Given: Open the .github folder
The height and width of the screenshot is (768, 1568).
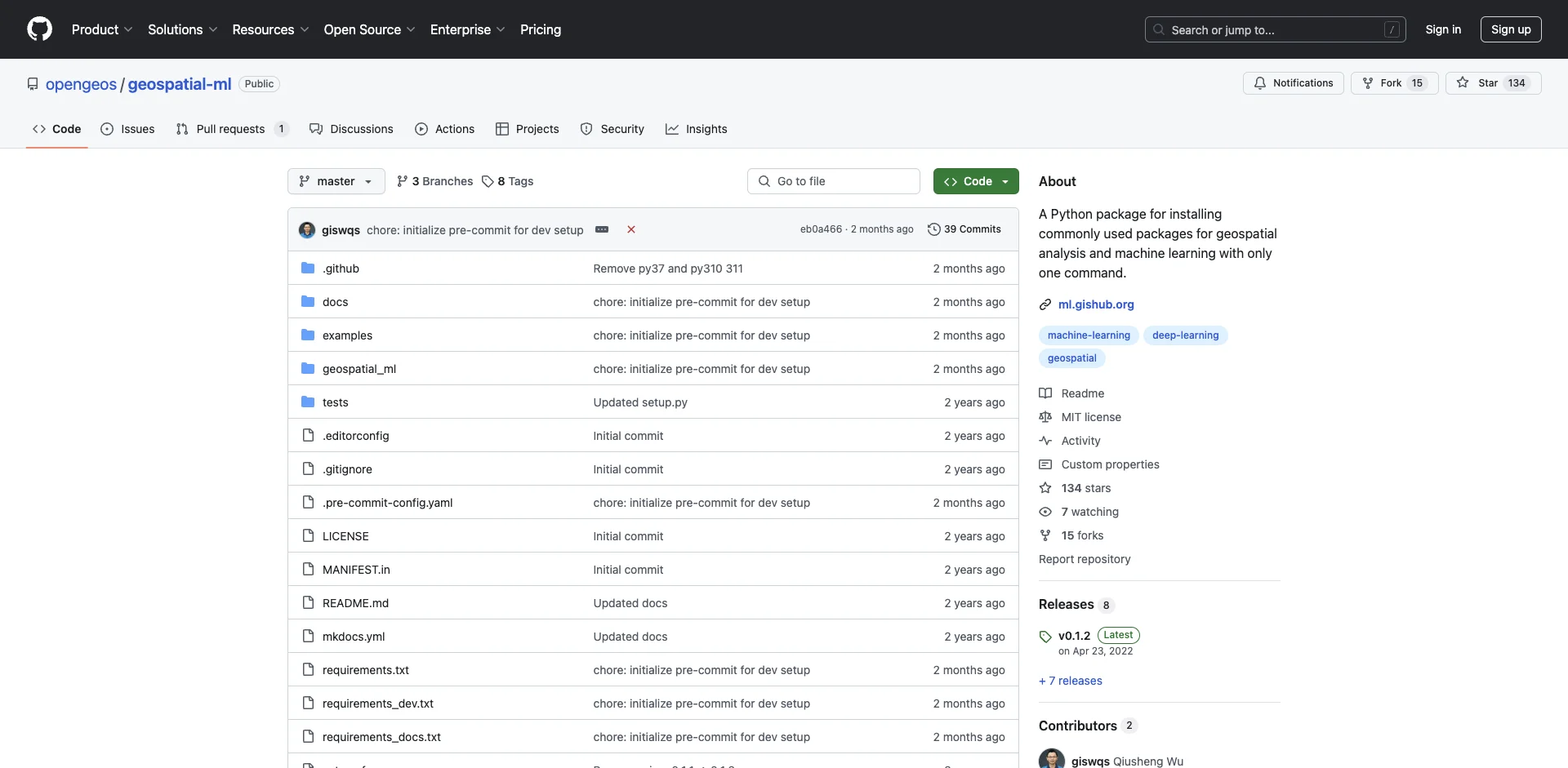Looking at the screenshot, I should coord(341,269).
